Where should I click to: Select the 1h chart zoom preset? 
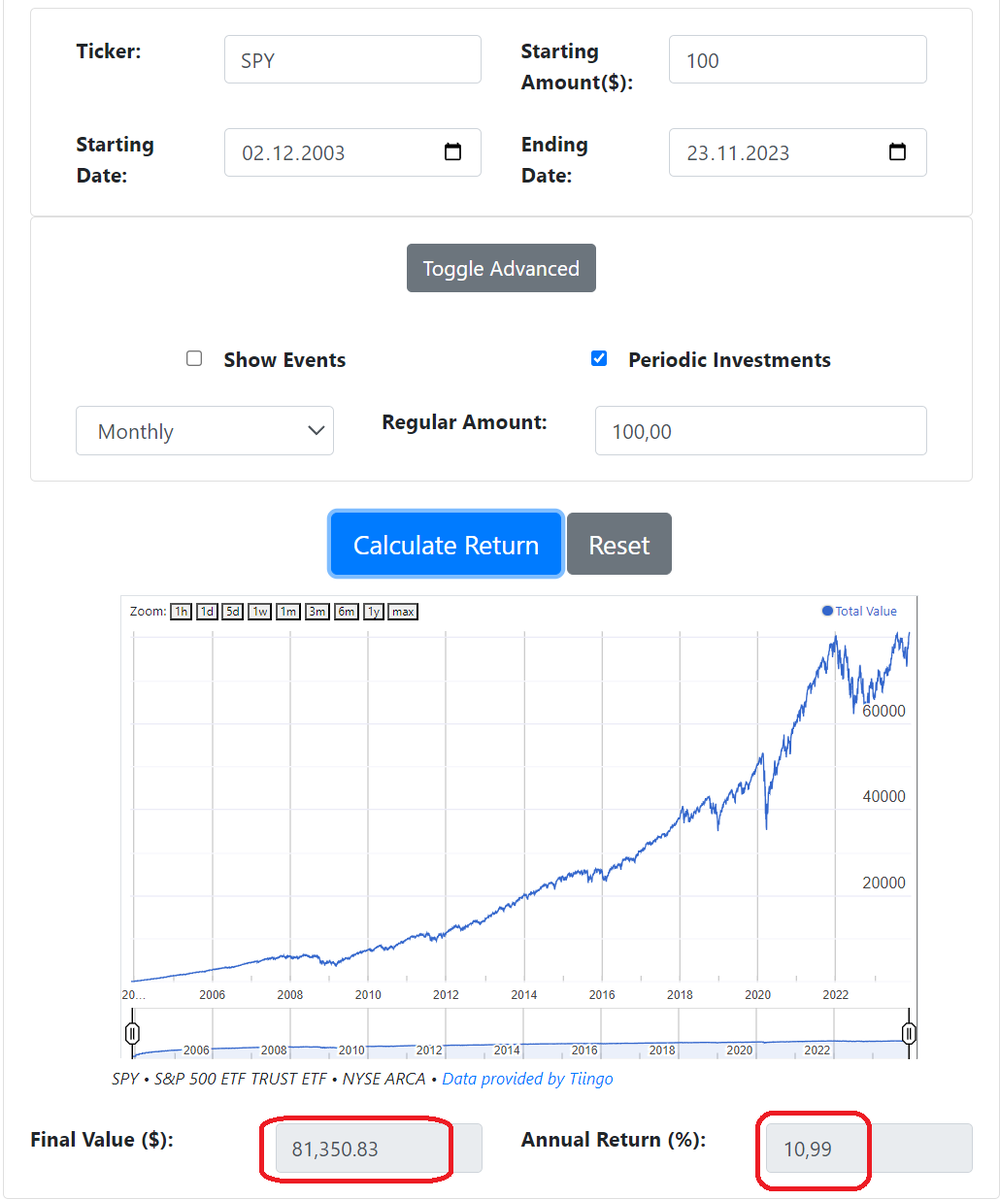180,611
